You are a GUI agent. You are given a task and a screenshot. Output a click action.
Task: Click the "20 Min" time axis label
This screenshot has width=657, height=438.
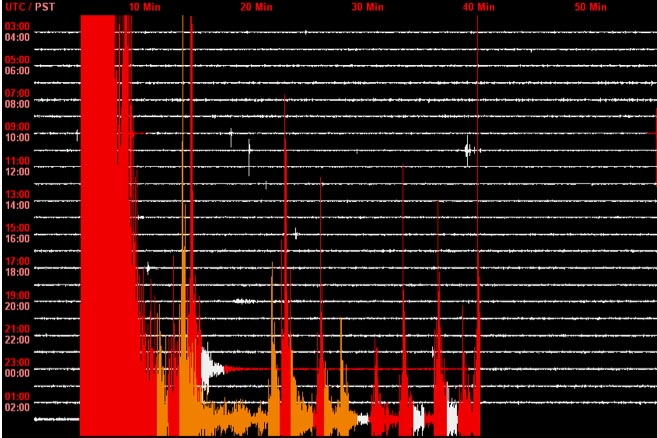(256, 7)
